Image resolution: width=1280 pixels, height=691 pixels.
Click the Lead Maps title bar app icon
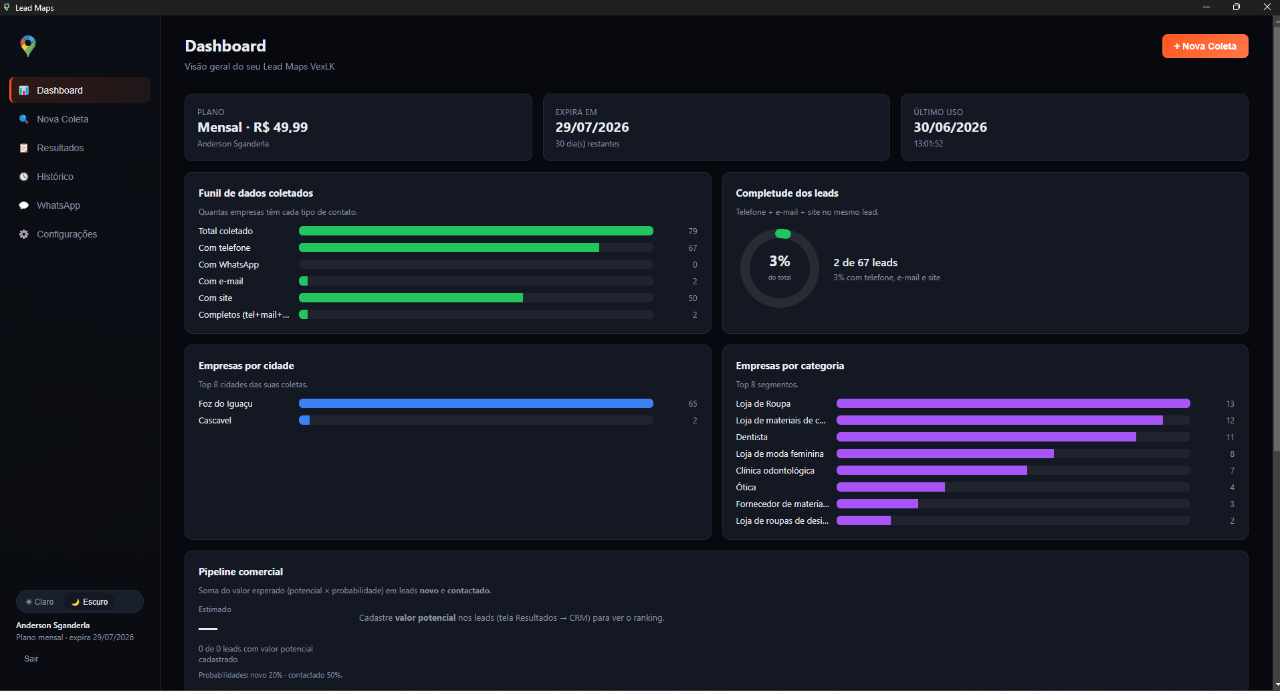point(8,7)
